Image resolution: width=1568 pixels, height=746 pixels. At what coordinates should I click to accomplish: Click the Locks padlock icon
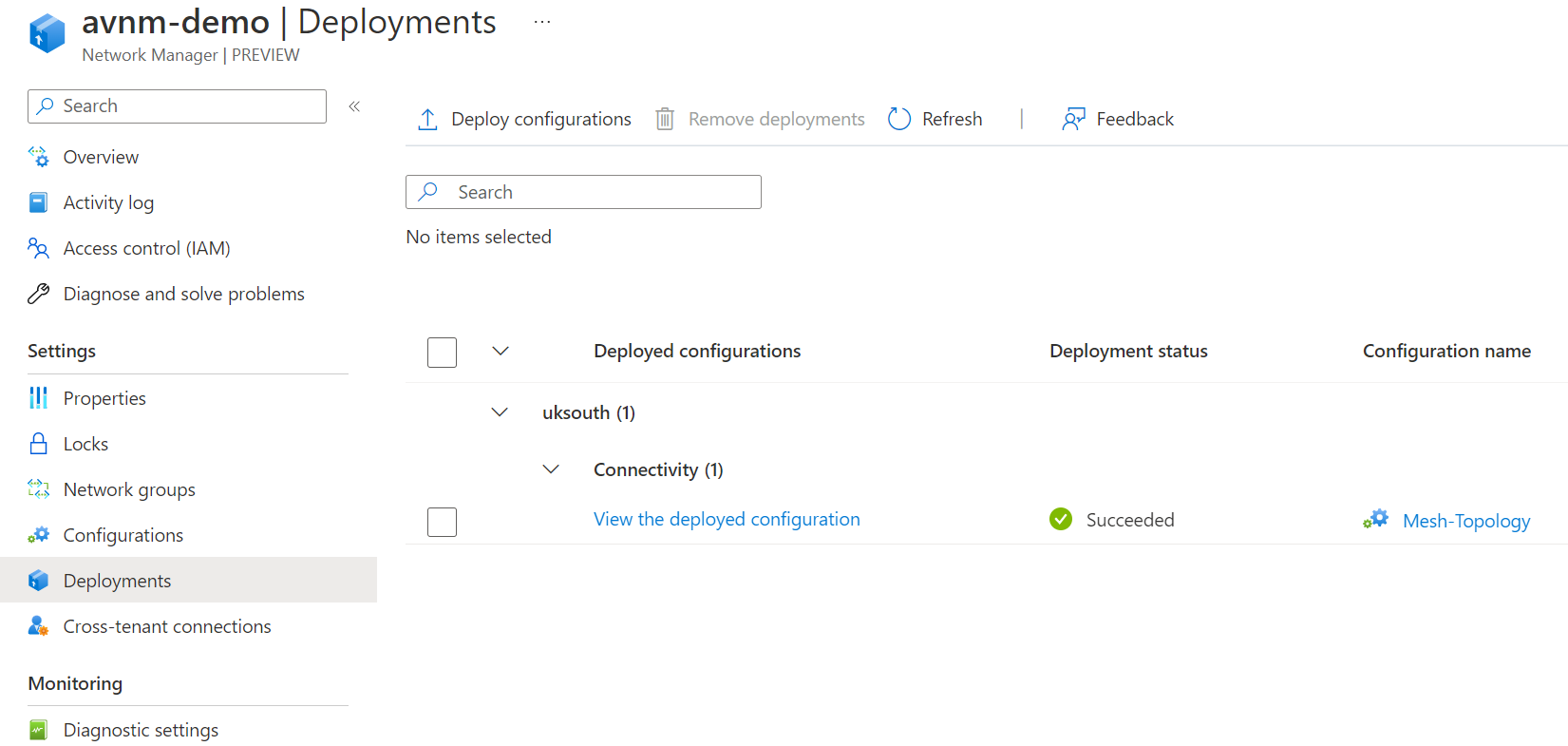[x=39, y=444]
